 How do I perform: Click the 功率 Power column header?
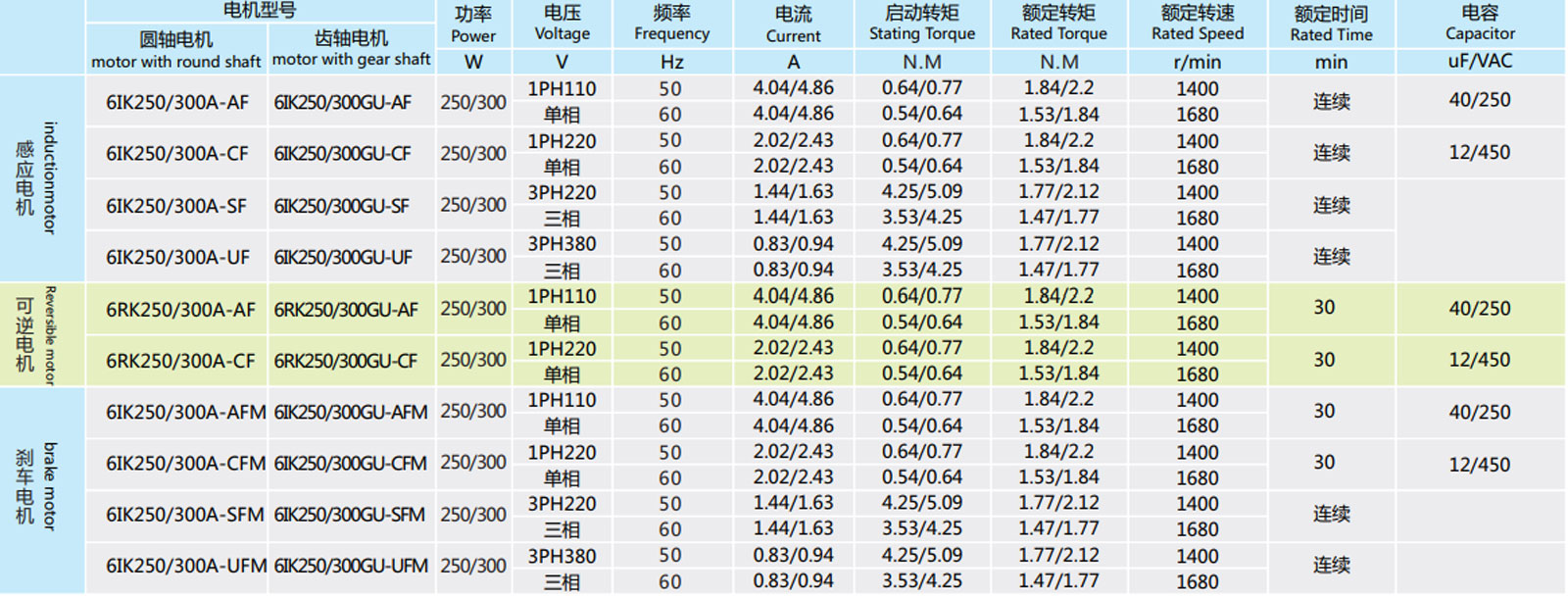[x=473, y=25]
